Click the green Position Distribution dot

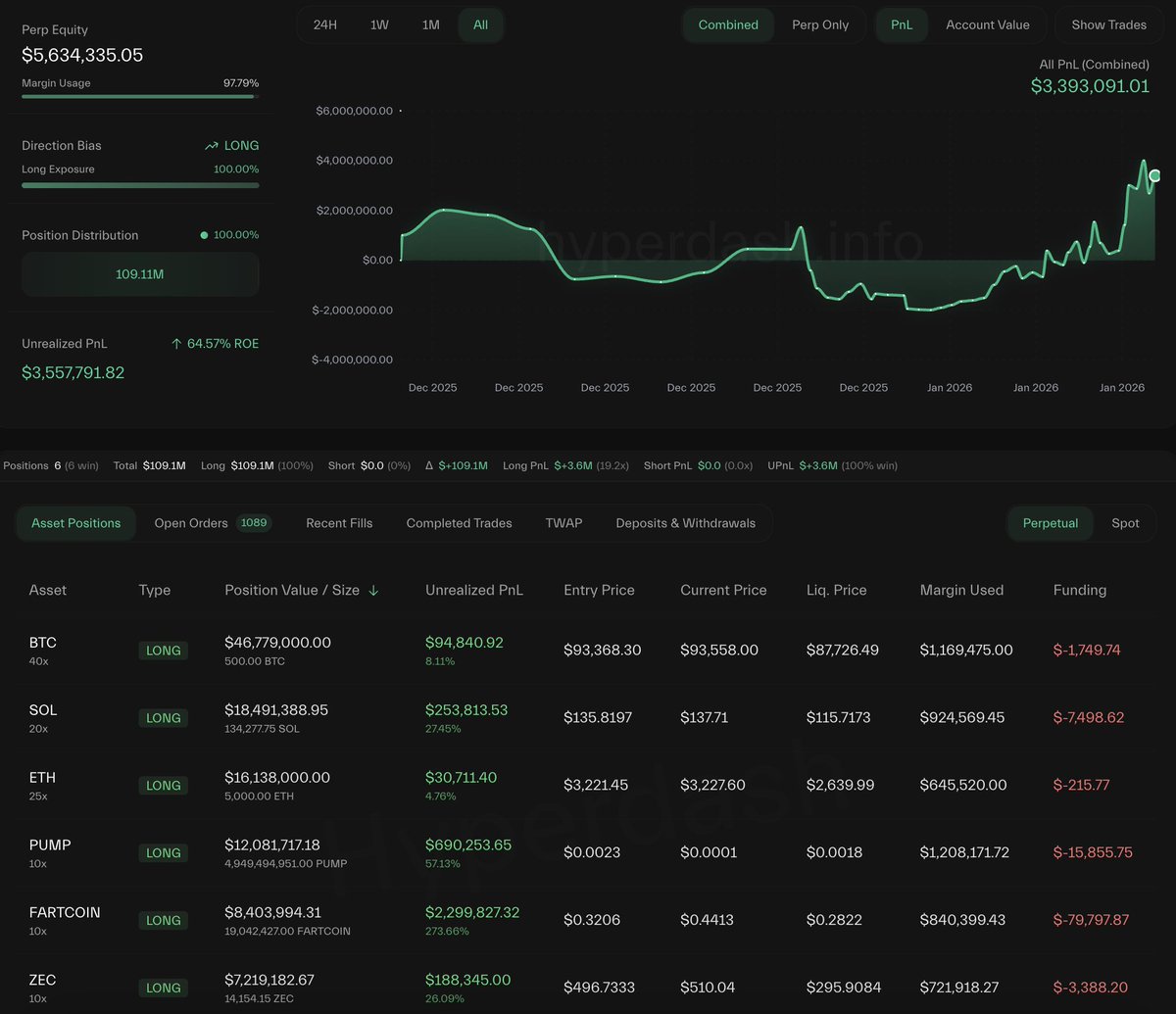coord(204,235)
